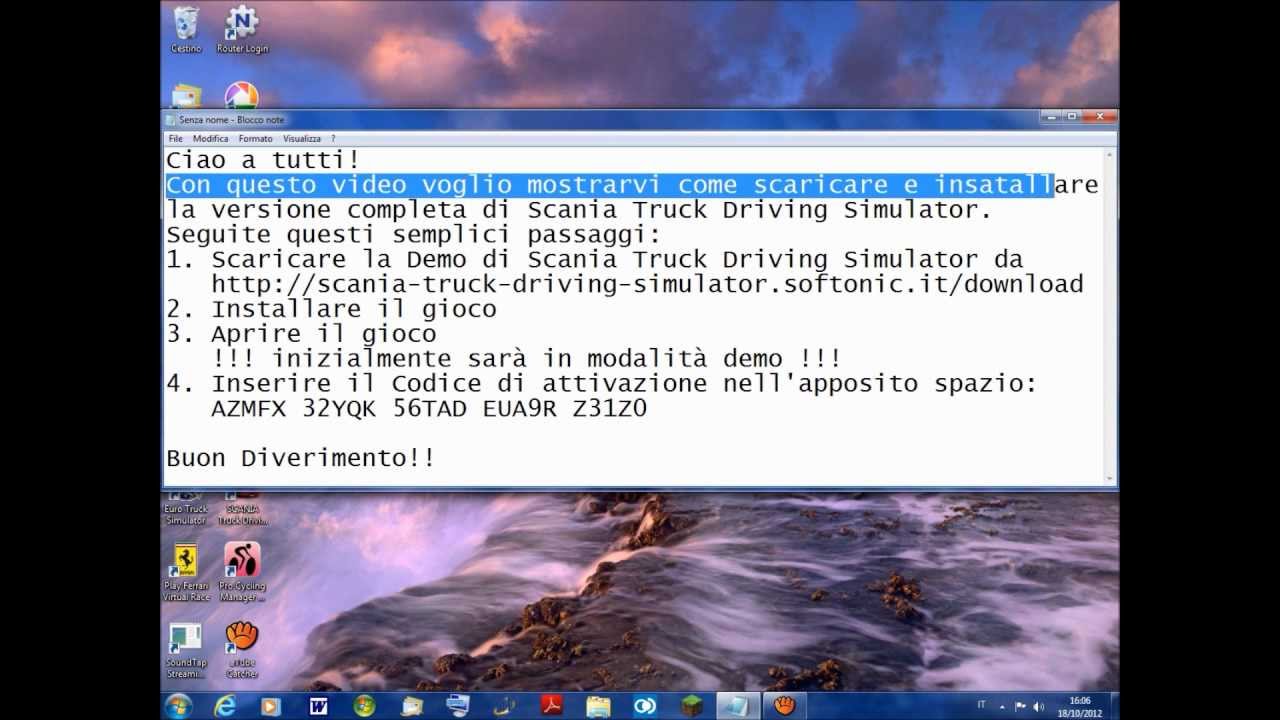Open the Router Login desktop shortcut
Viewport: 1280px width, 720px height.
[x=242, y=29]
